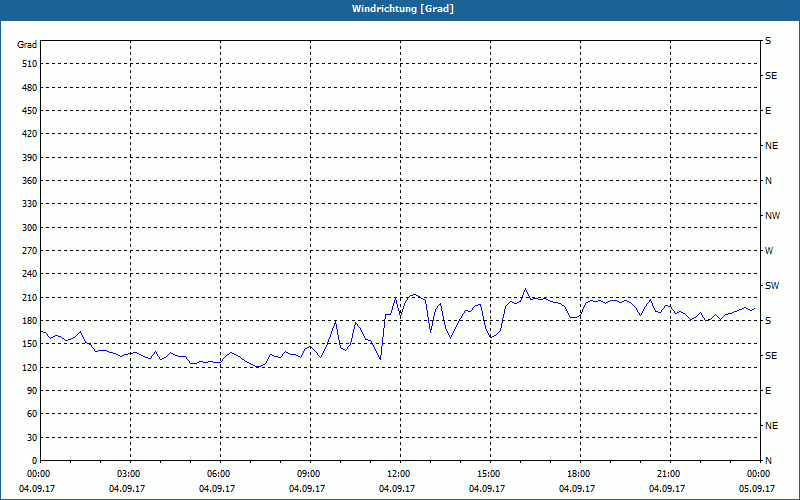Click the 00:00 label above date 05.09.17
This screenshot has width=800, height=500.
tap(758, 474)
